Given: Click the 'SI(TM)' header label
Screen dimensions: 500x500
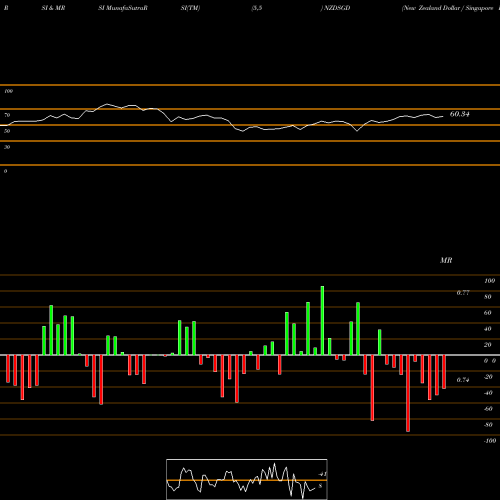Looking at the screenshot, I should click(190, 8).
